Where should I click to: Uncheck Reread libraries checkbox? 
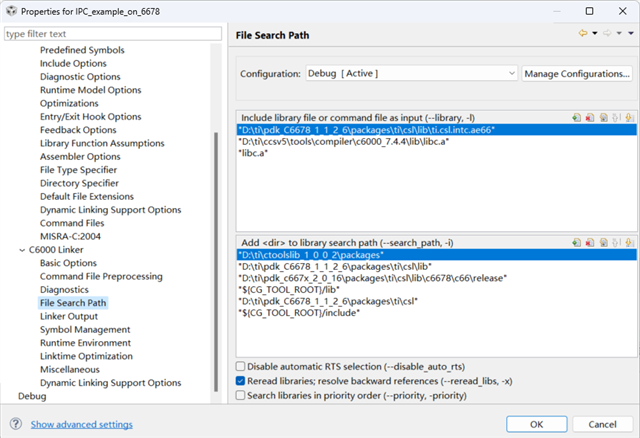click(241, 381)
